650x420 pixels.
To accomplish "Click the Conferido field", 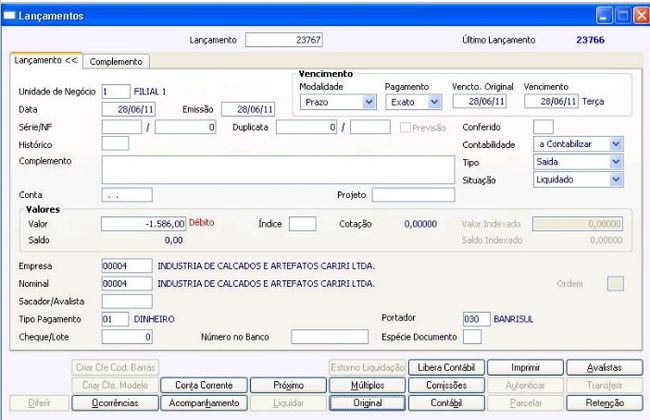I will click(543, 127).
